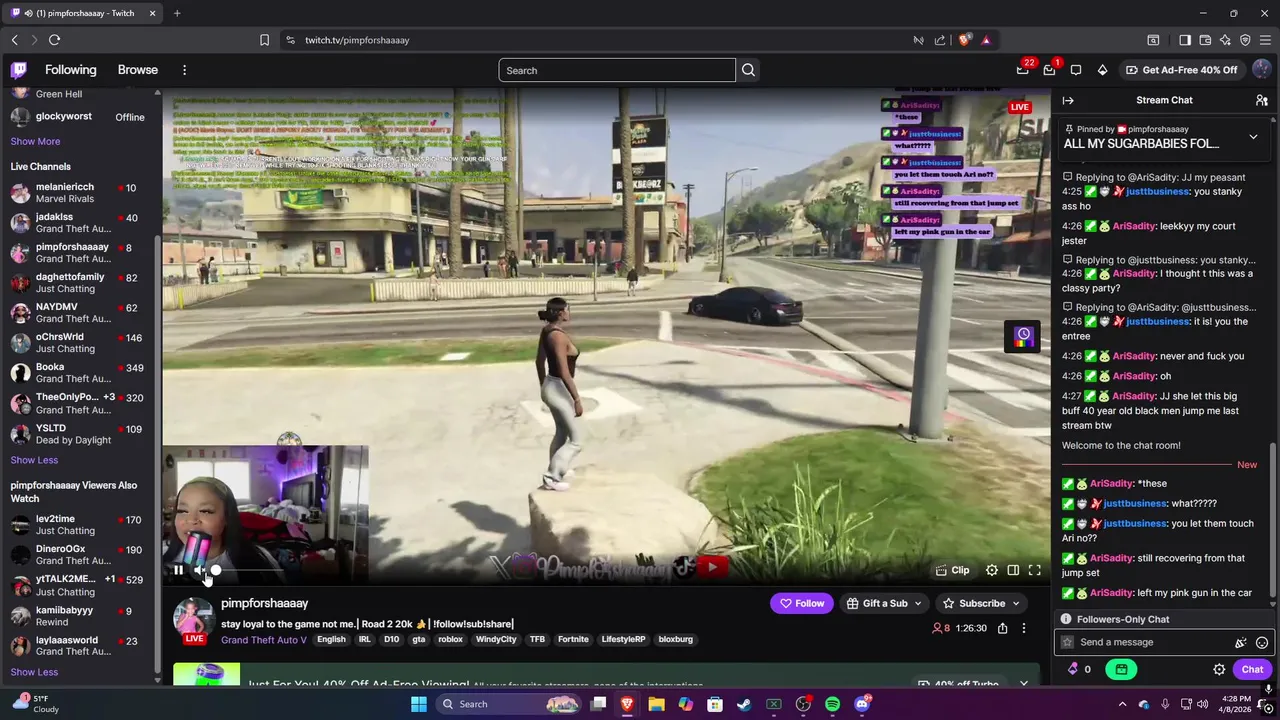Open the Browse tab
Viewport: 1280px width, 720px height.
coord(138,70)
